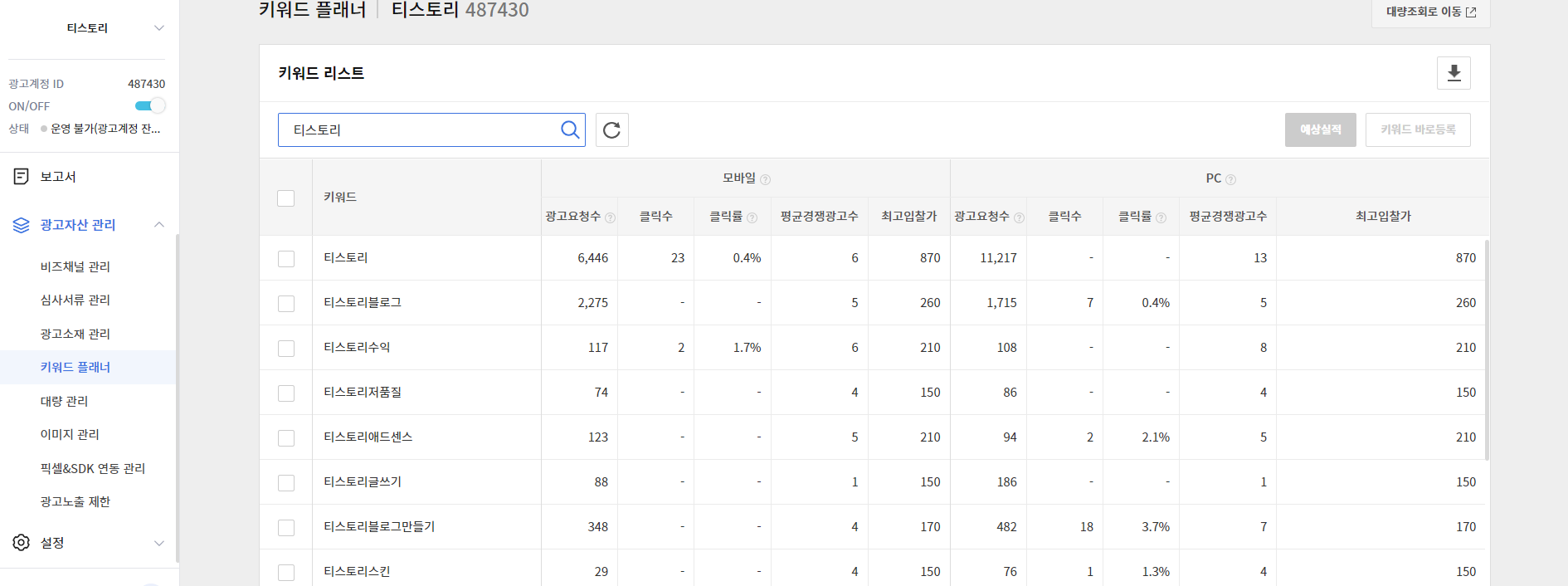Check the 티스토리저품질 row checkbox
The height and width of the screenshot is (586, 1568).
(286, 393)
